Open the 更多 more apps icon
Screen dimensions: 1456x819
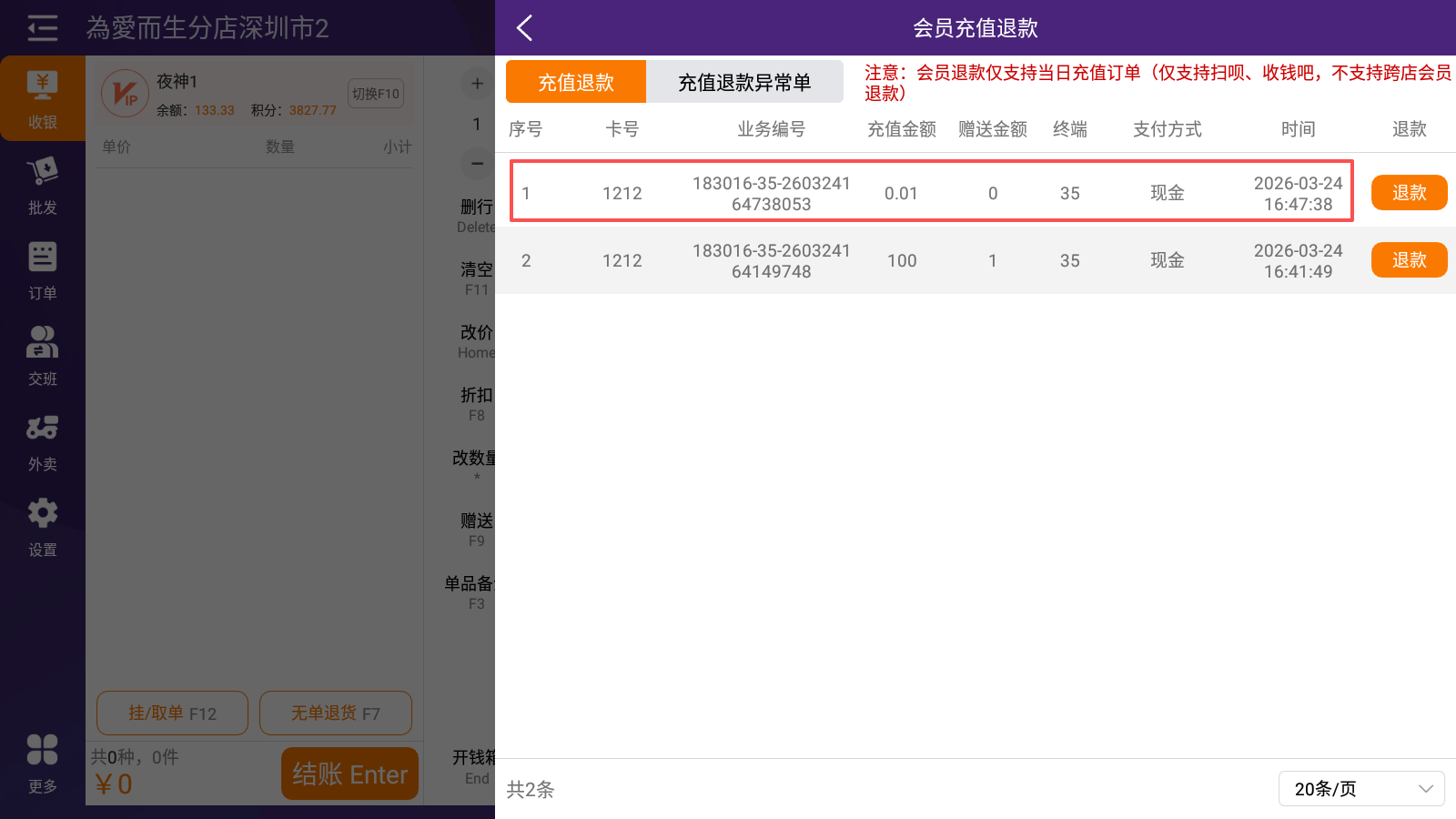pyautogui.click(x=42, y=763)
